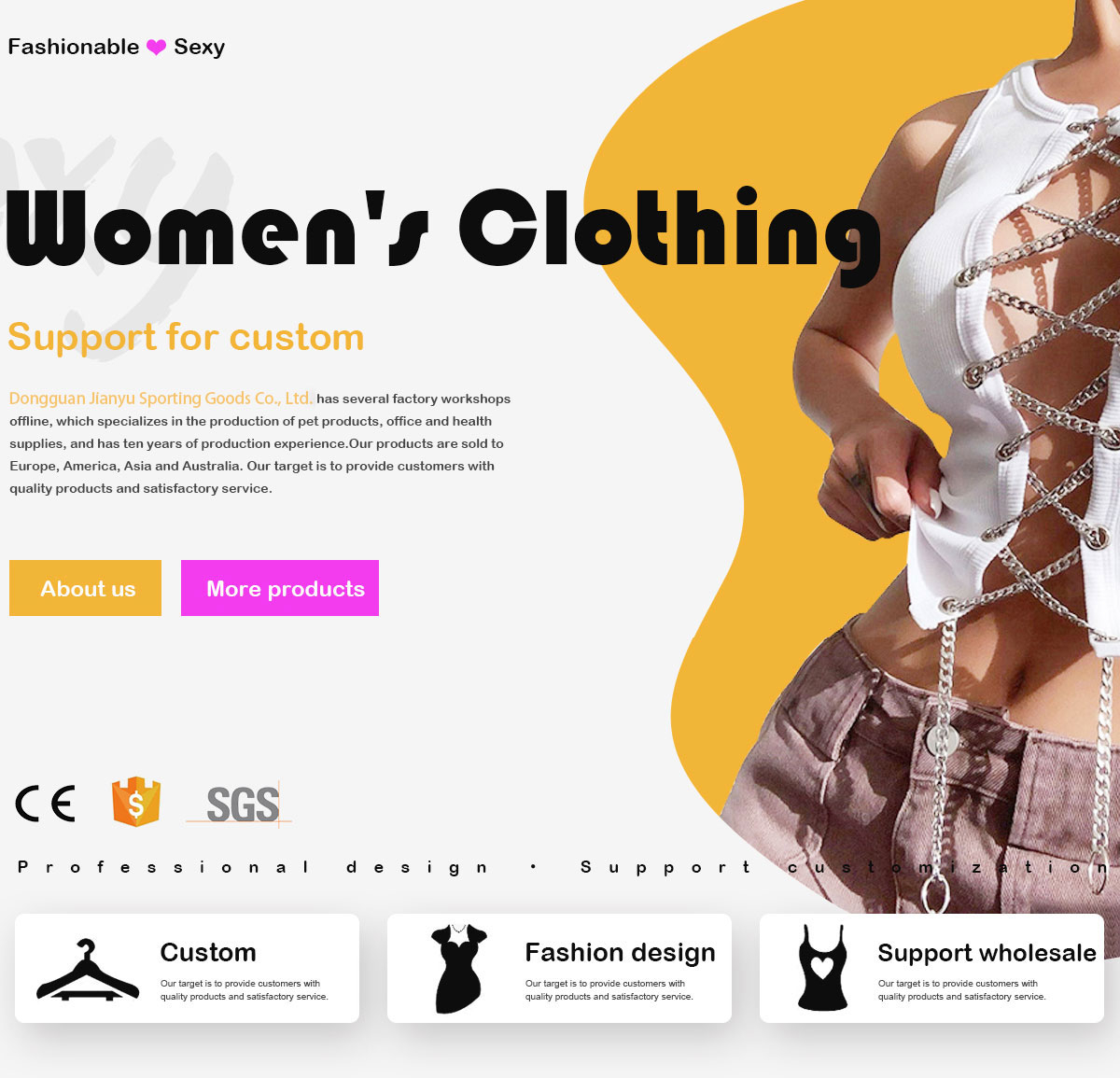Open the More products button
The width and height of the screenshot is (1120, 1078).
(280, 588)
